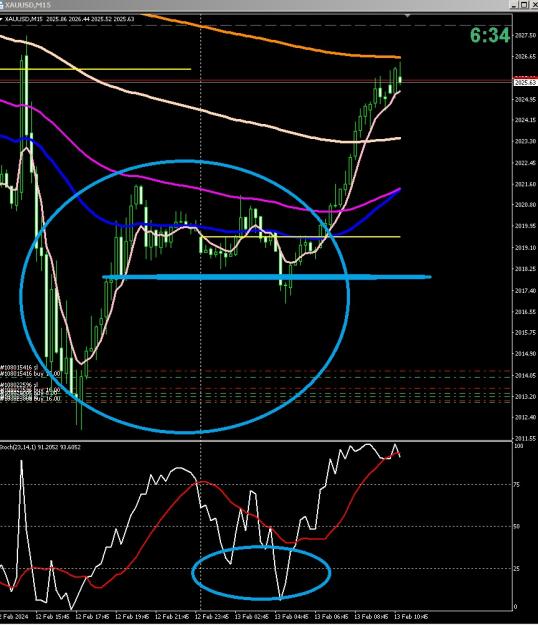
Task: Click the 12 Feb 23:45 time axis label
Action: 212,617
